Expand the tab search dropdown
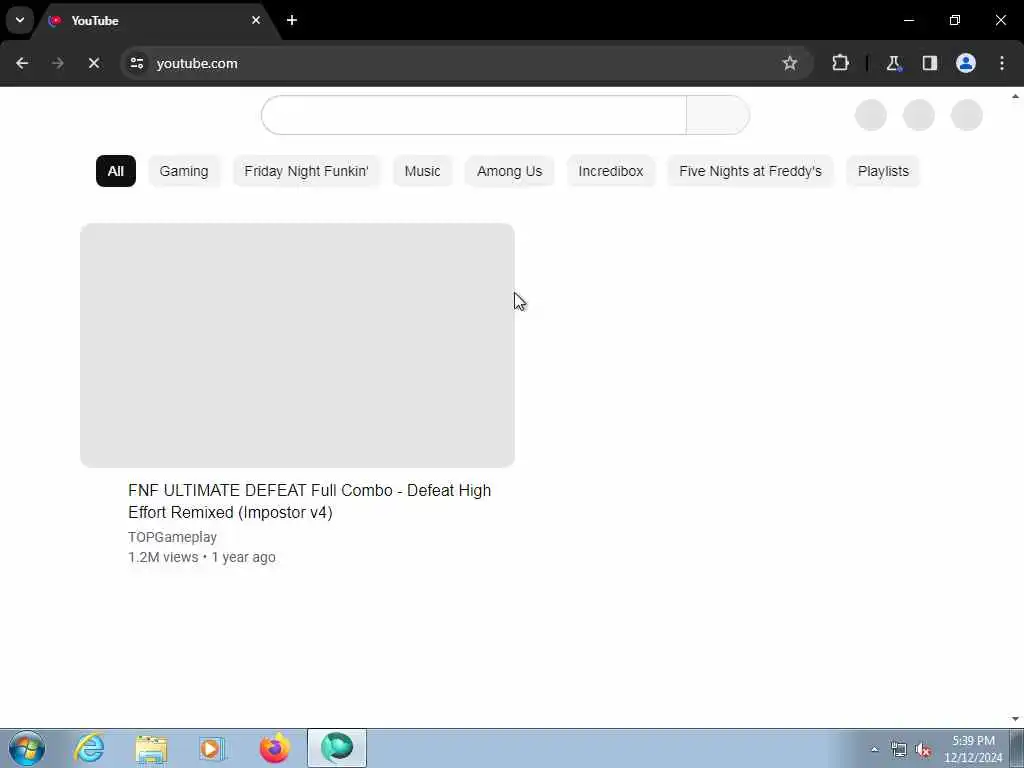This screenshot has width=1024, height=768. click(20, 20)
